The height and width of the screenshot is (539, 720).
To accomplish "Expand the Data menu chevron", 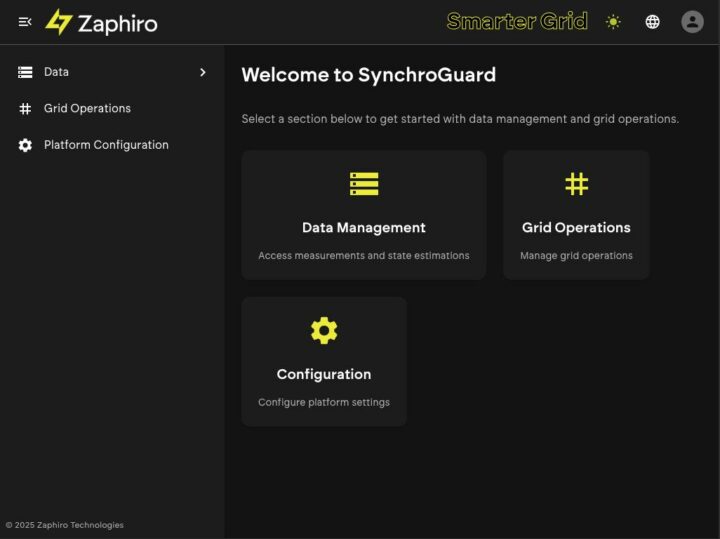I will point(203,72).
